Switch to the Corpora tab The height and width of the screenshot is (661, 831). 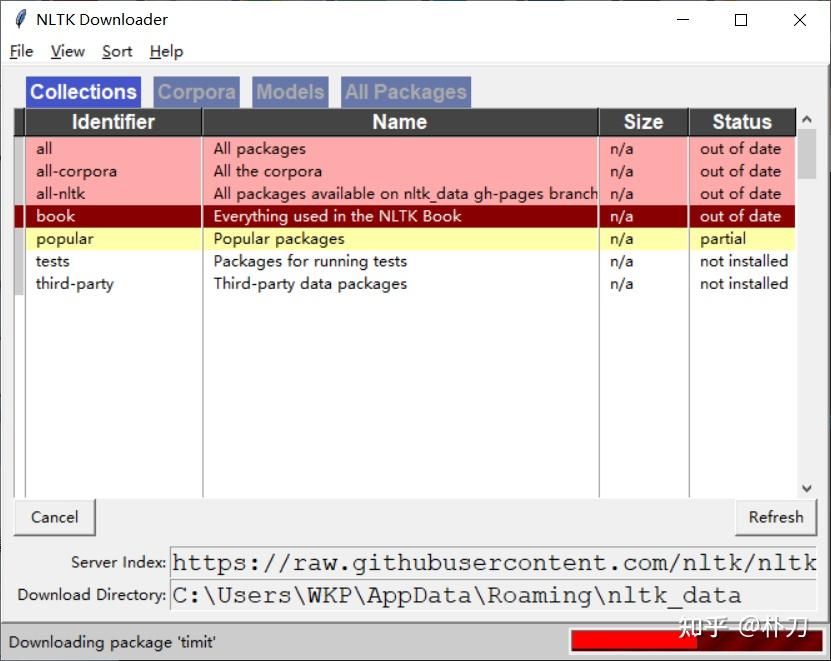[196, 91]
